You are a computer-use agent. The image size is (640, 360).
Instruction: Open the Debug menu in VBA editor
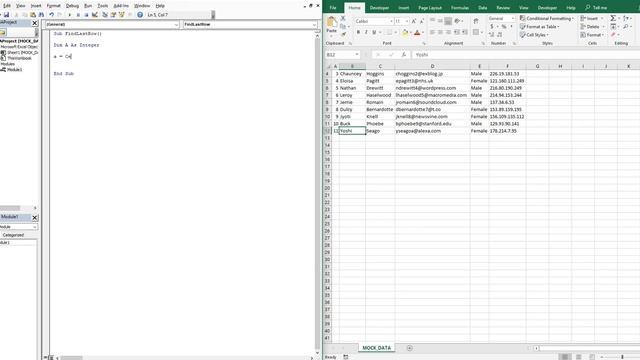[x=72, y=6]
